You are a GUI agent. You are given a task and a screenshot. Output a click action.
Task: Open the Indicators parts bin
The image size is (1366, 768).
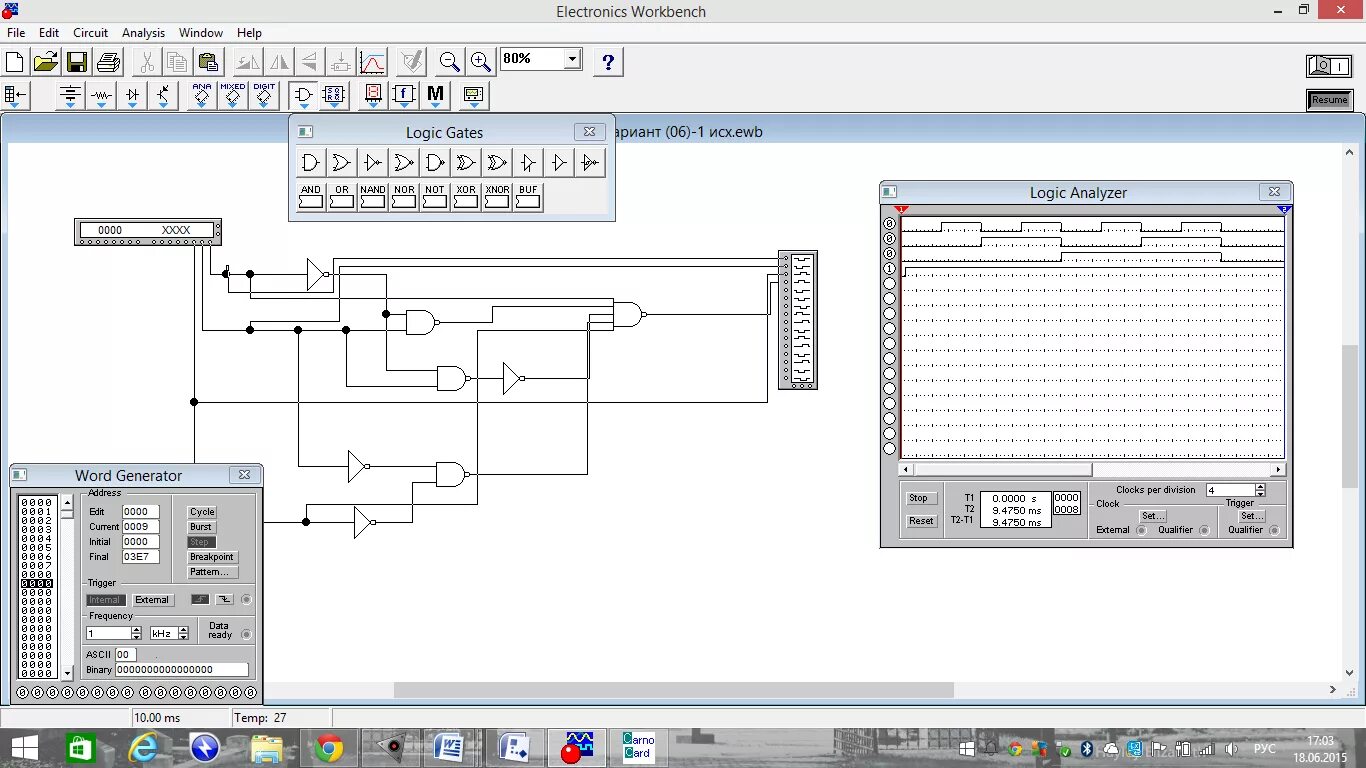coord(373,96)
